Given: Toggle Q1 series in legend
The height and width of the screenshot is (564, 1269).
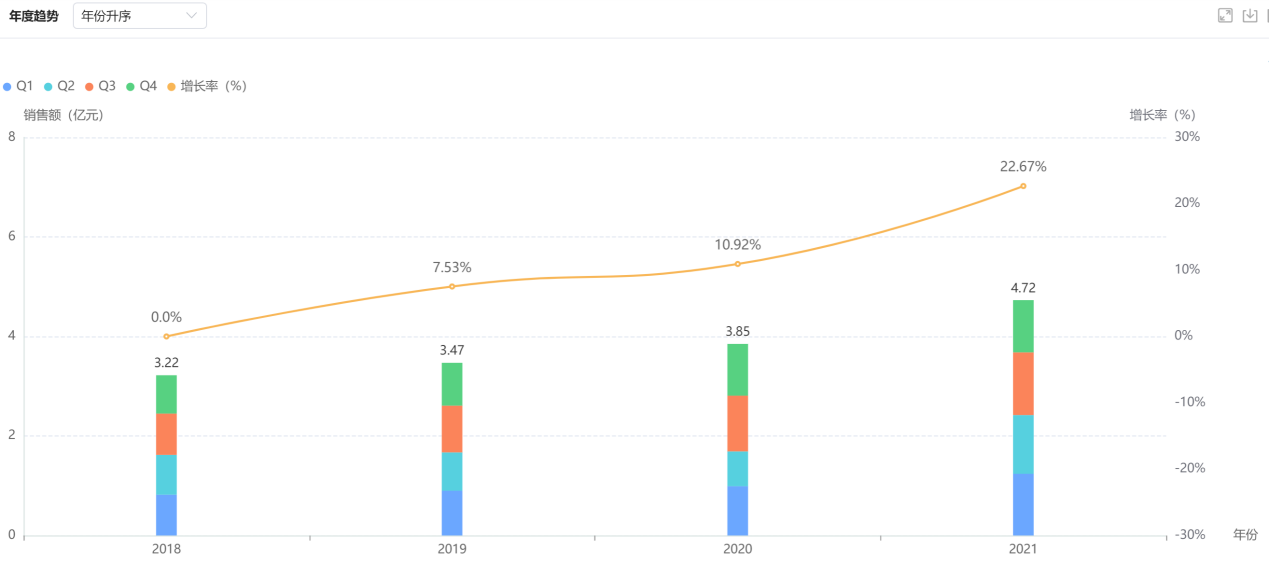Looking at the screenshot, I should point(19,86).
